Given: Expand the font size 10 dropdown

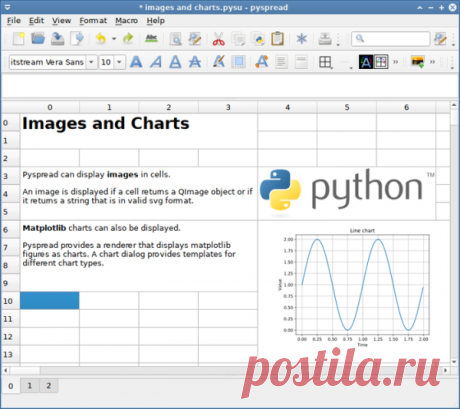Looking at the screenshot, I should coord(119,62).
